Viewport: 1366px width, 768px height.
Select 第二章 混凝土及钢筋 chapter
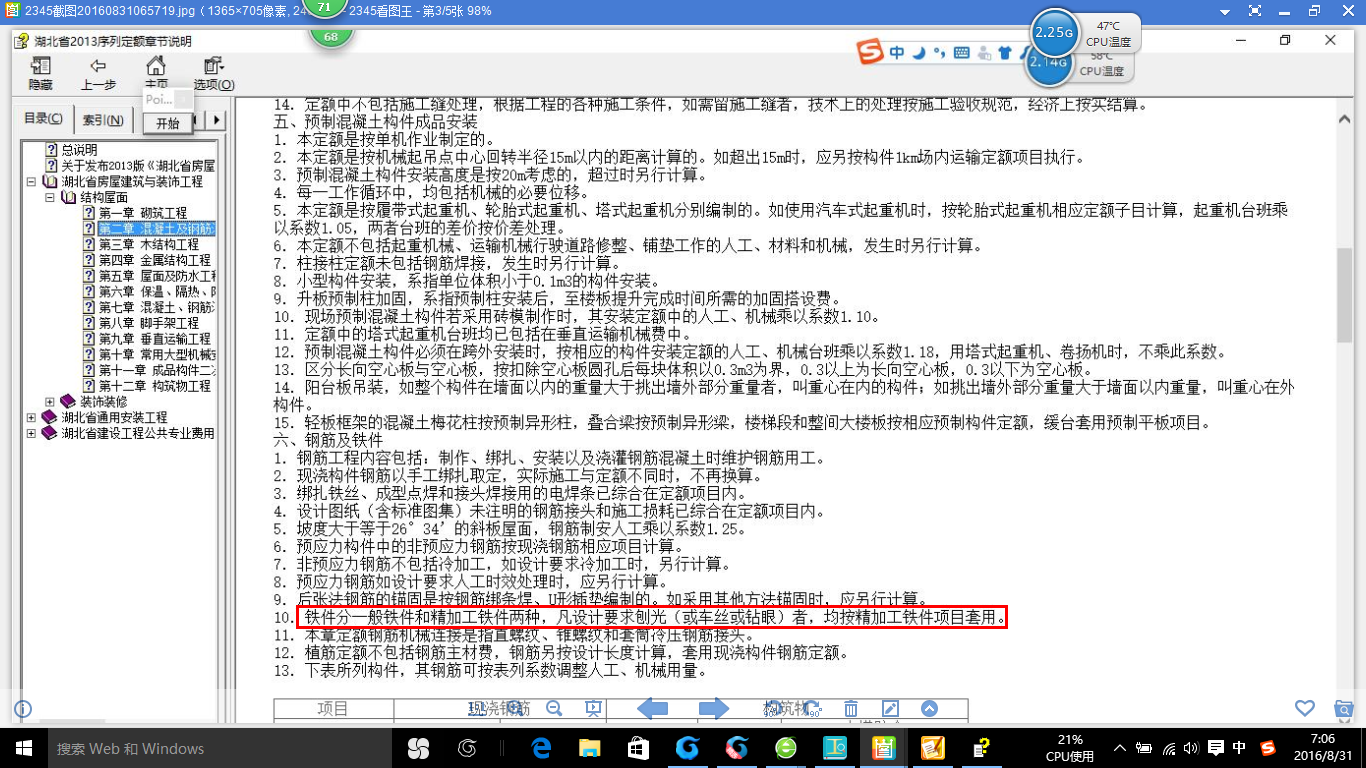(x=156, y=229)
